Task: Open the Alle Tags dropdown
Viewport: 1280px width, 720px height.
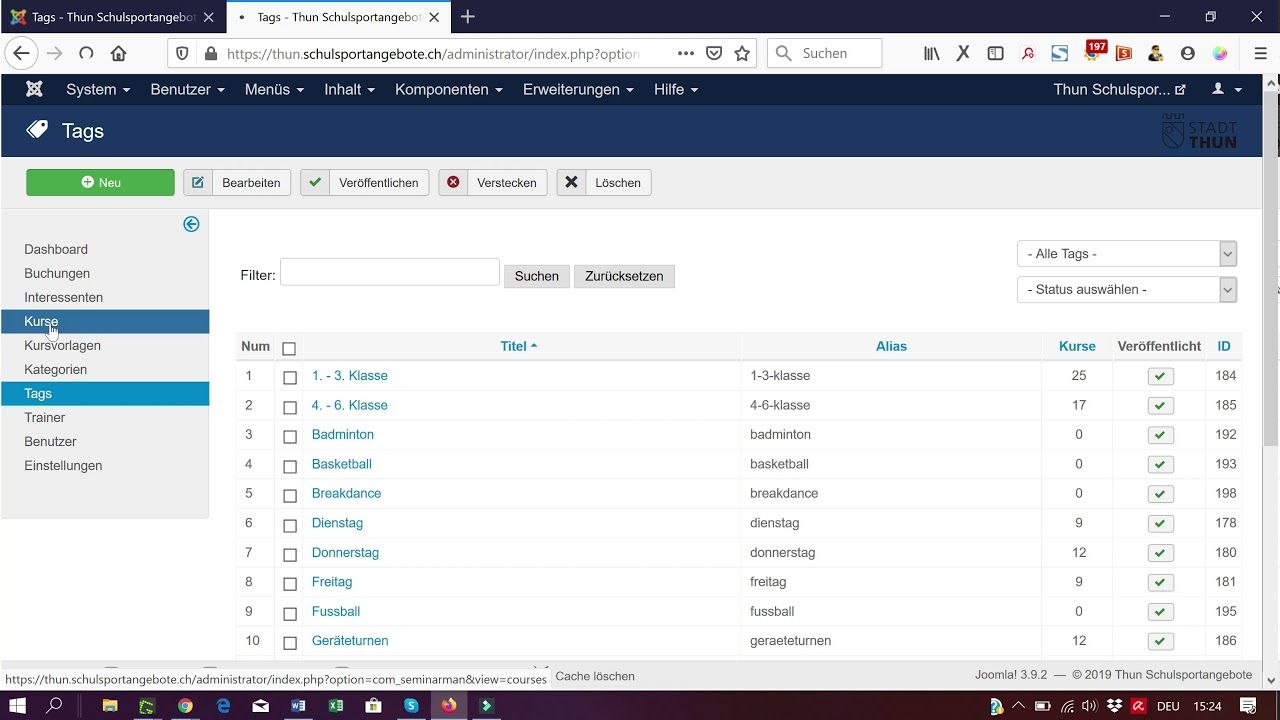Action: (1126, 254)
